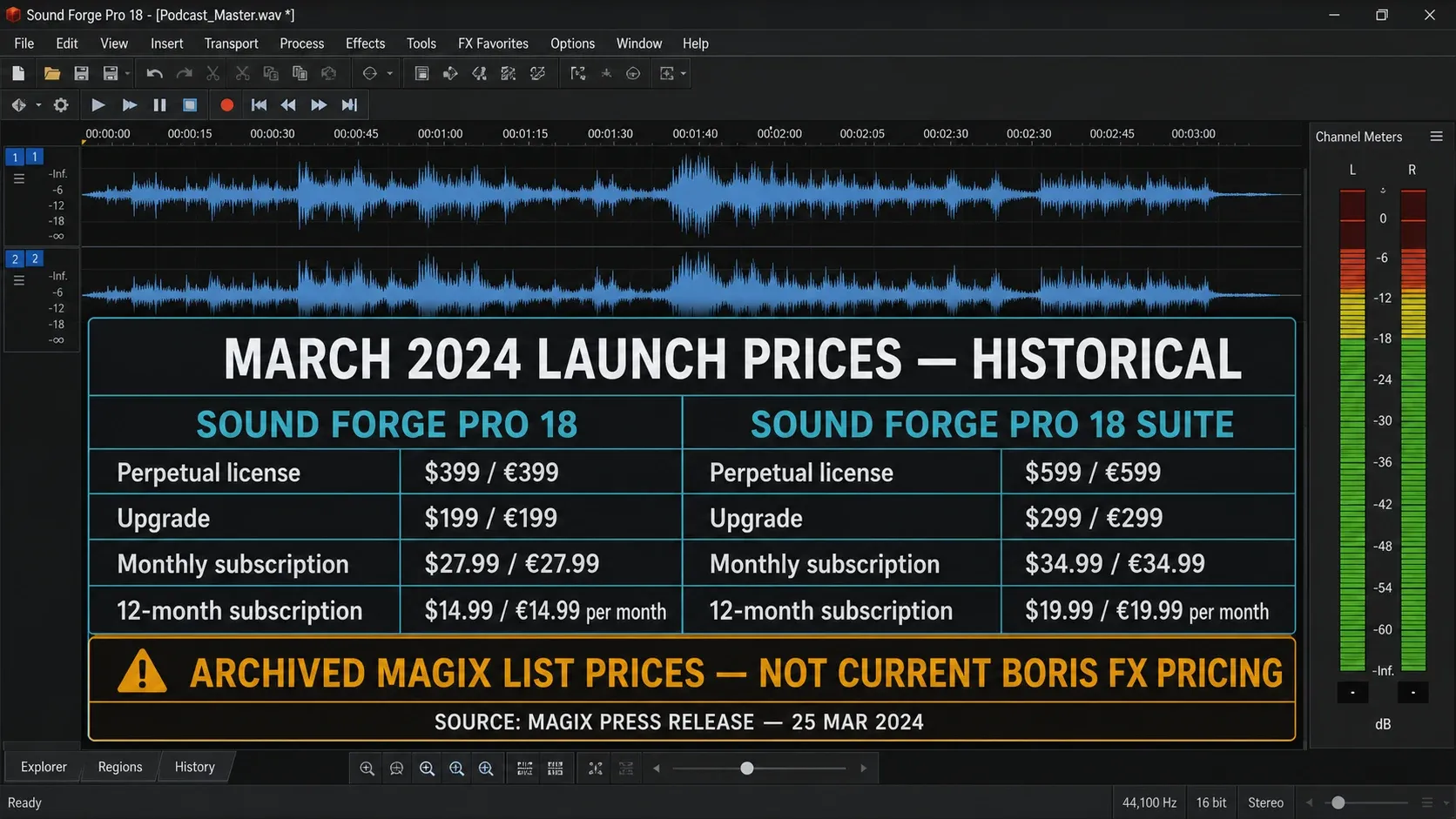Screen dimensions: 1456x819
Task: Open channel 2 track menu icon
Action: 18,281
